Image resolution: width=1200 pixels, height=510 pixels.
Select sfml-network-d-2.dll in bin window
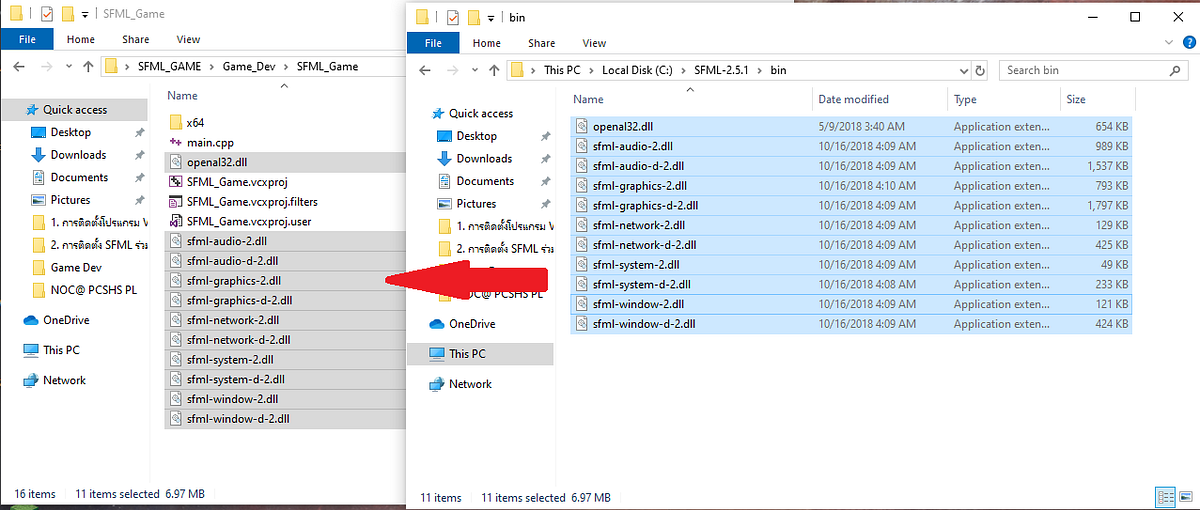pos(852,245)
